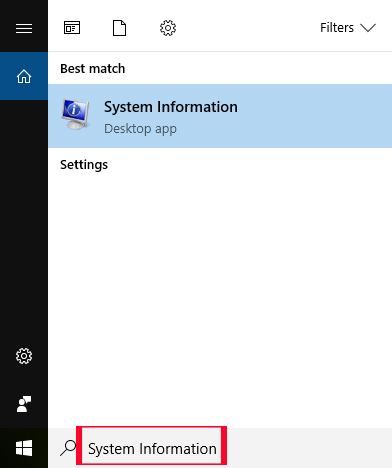392x468 pixels.
Task: Click the Settings section heading
Action: coord(84,165)
